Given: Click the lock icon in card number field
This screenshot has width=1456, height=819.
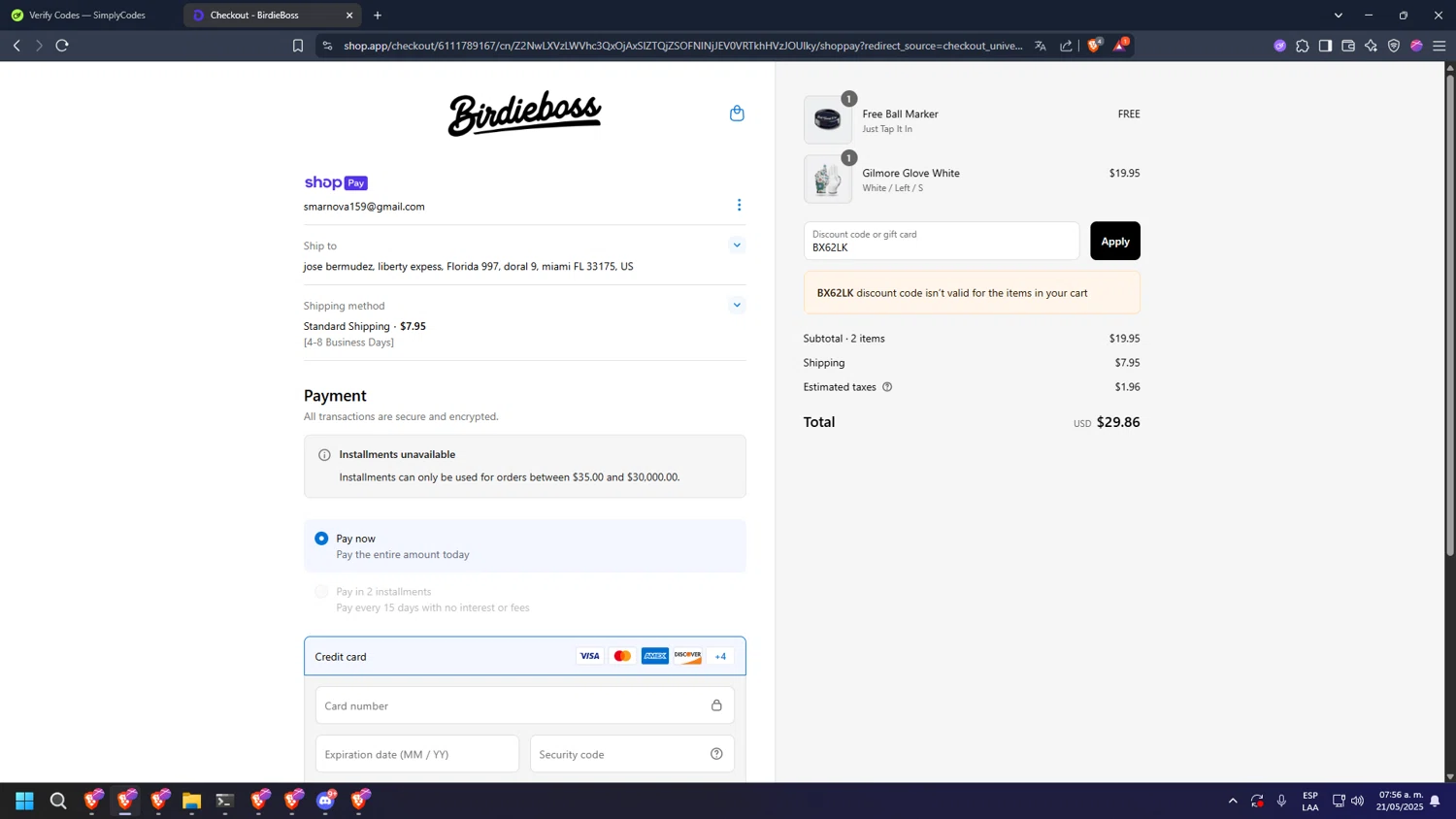Looking at the screenshot, I should click(716, 705).
